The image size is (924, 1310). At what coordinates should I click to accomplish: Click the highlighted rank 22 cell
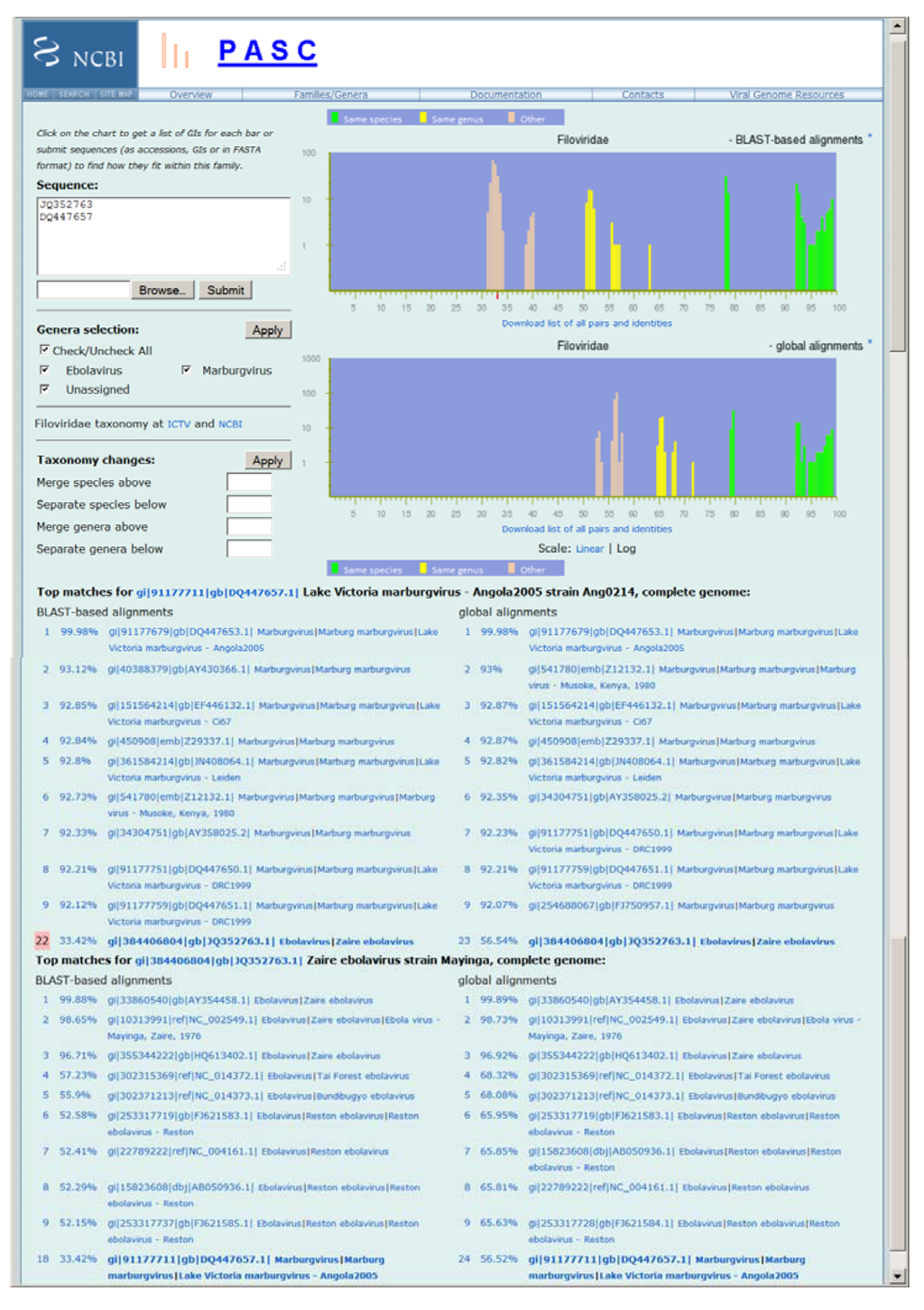pyautogui.click(x=42, y=941)
